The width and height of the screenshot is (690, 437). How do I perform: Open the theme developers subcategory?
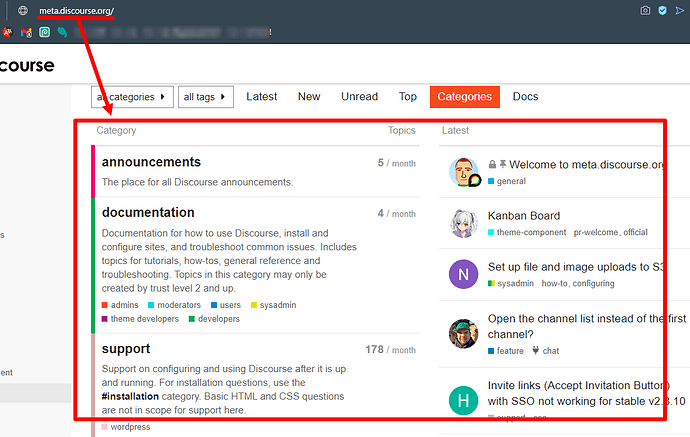tap(140, 319)
